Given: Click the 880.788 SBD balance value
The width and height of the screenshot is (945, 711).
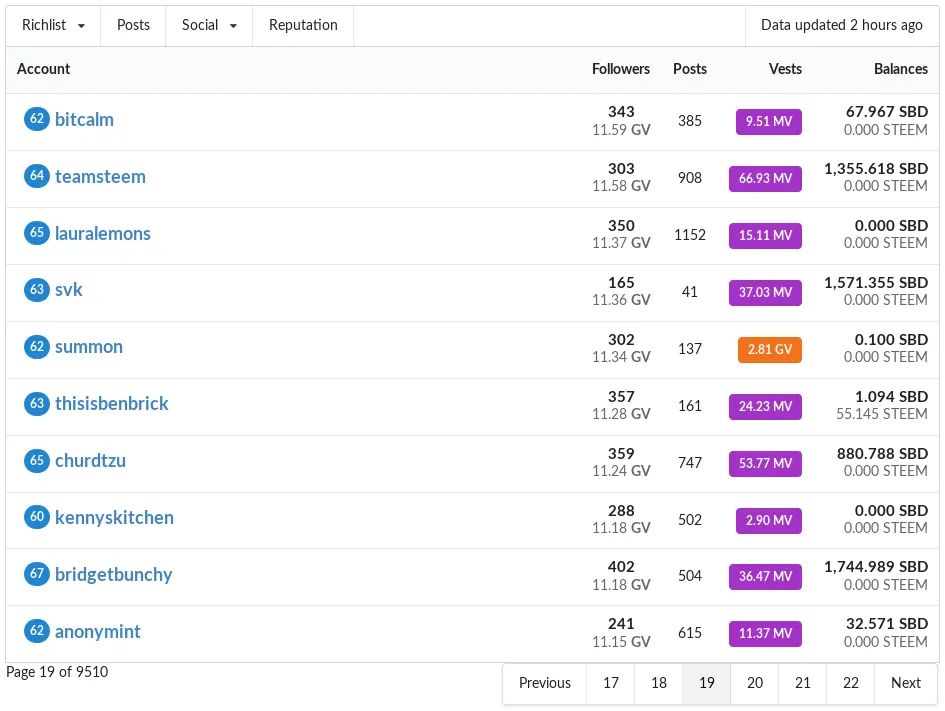Looking at the screenshot, I should (x=882, y=454).
